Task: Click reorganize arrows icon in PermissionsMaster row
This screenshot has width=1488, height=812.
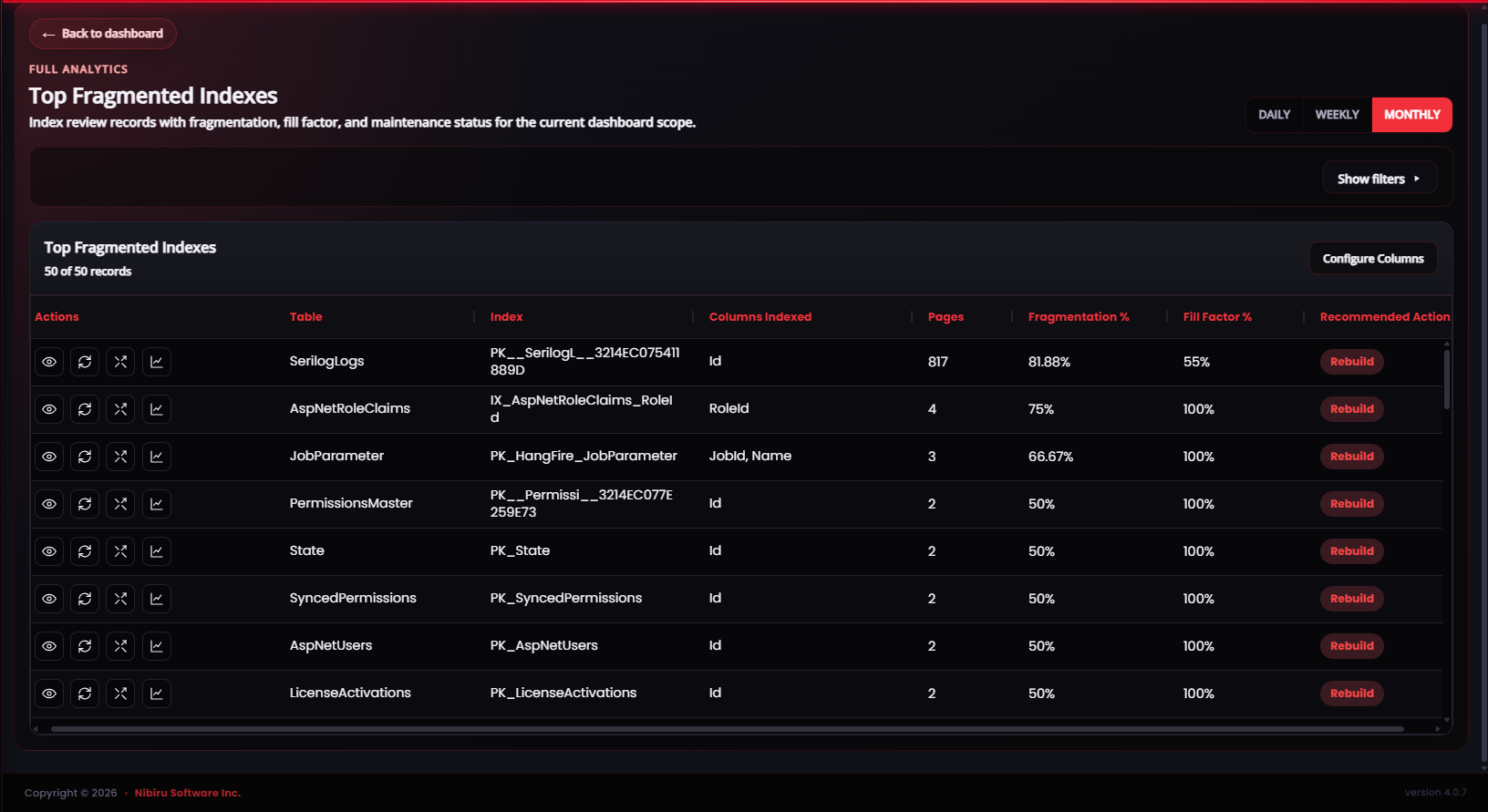Action: click(x=120, y=504)
